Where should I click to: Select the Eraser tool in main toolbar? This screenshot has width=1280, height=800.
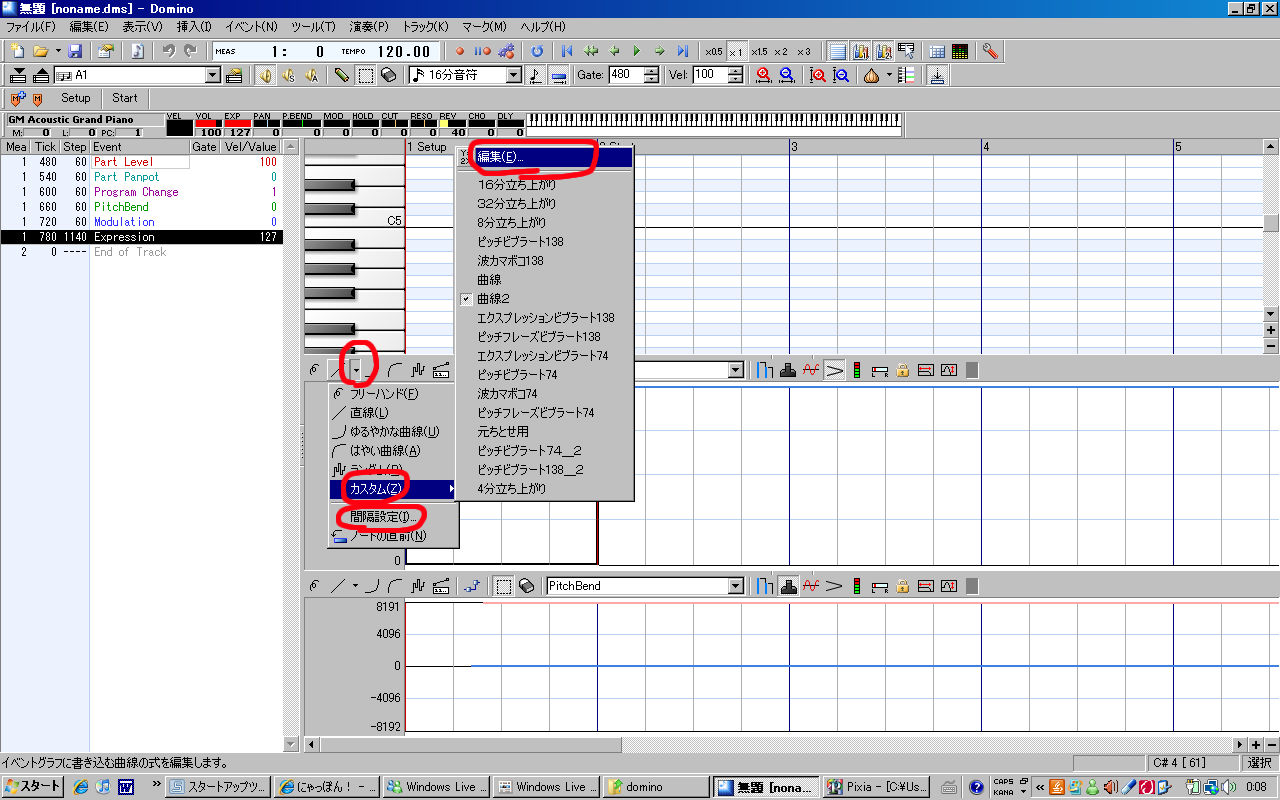pos(389,75)
